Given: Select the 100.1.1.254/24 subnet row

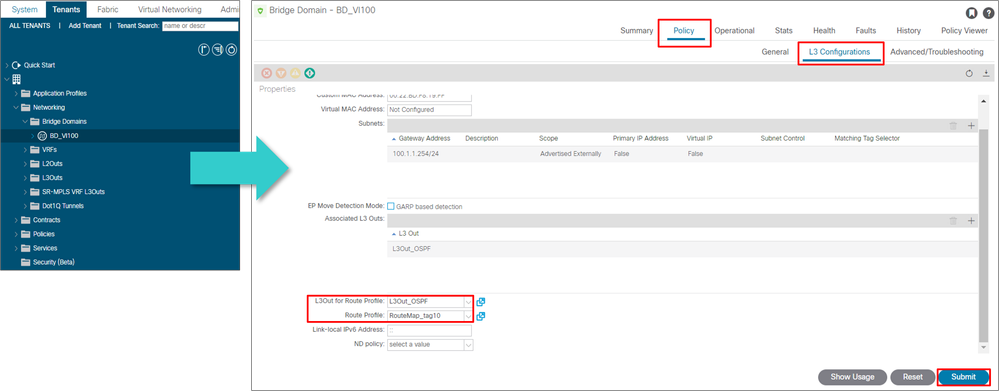Looking at the screenshot, I should click(681, 154).
